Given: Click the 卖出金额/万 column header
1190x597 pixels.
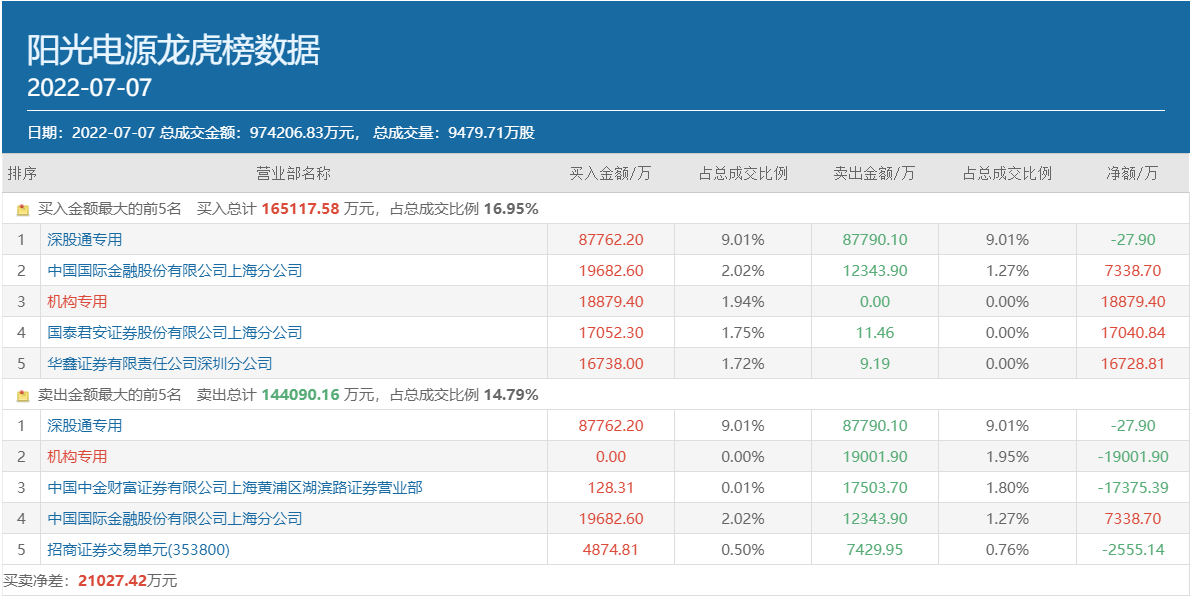Looking at the screenshot, I should [874, 173].
